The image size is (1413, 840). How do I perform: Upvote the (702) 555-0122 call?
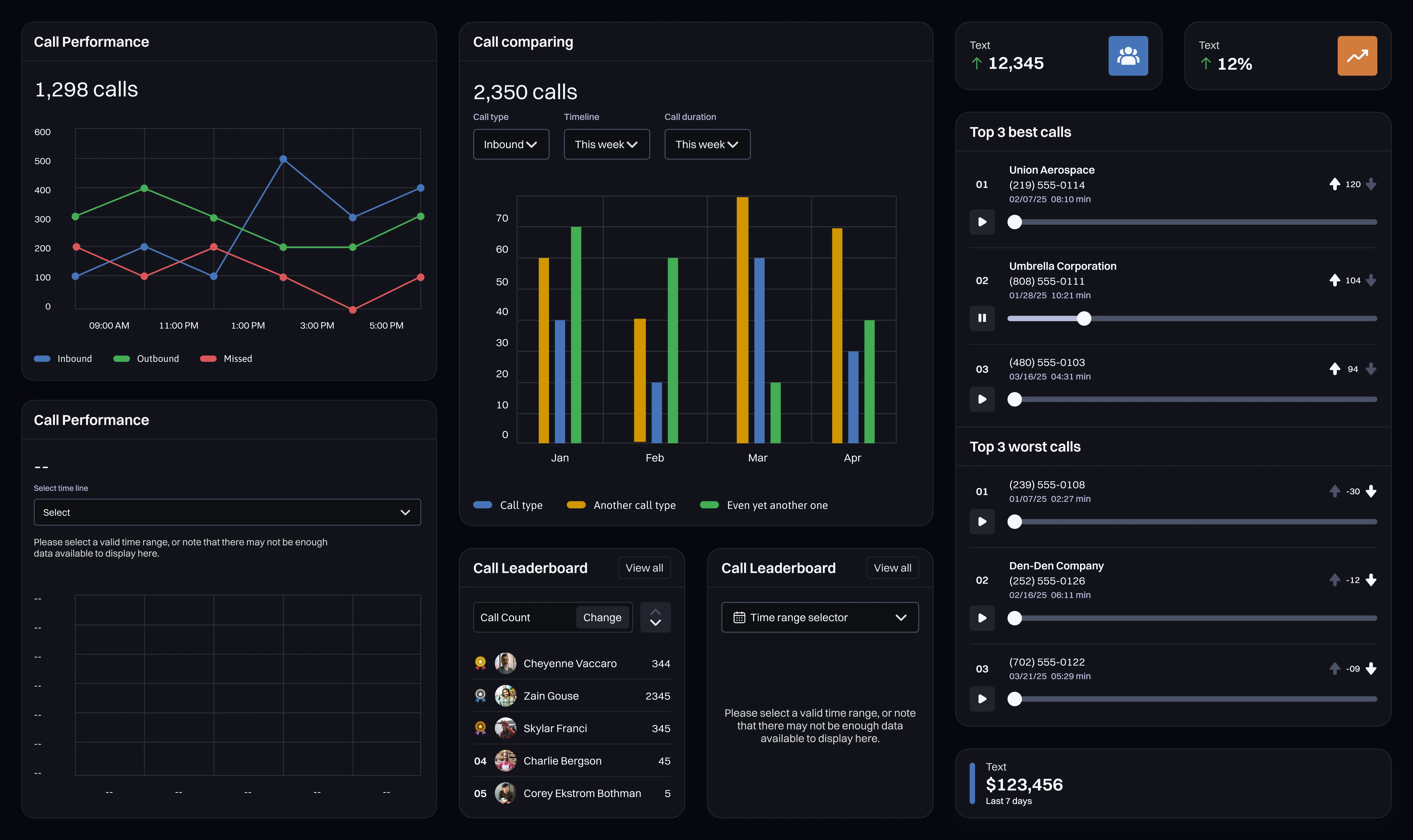coord(1334,669)
